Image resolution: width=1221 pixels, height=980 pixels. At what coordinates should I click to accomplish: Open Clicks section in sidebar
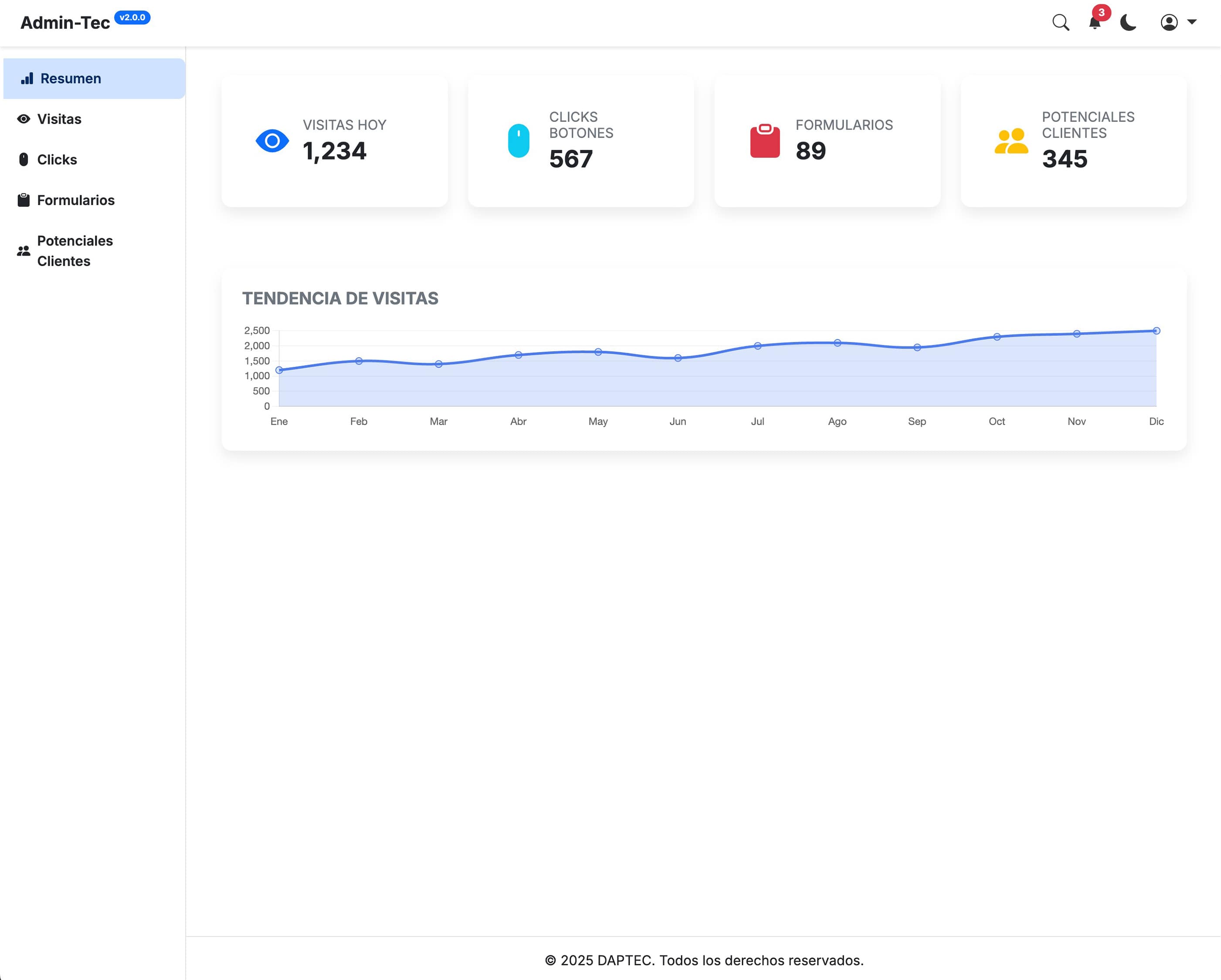click(x=57, y=160)
